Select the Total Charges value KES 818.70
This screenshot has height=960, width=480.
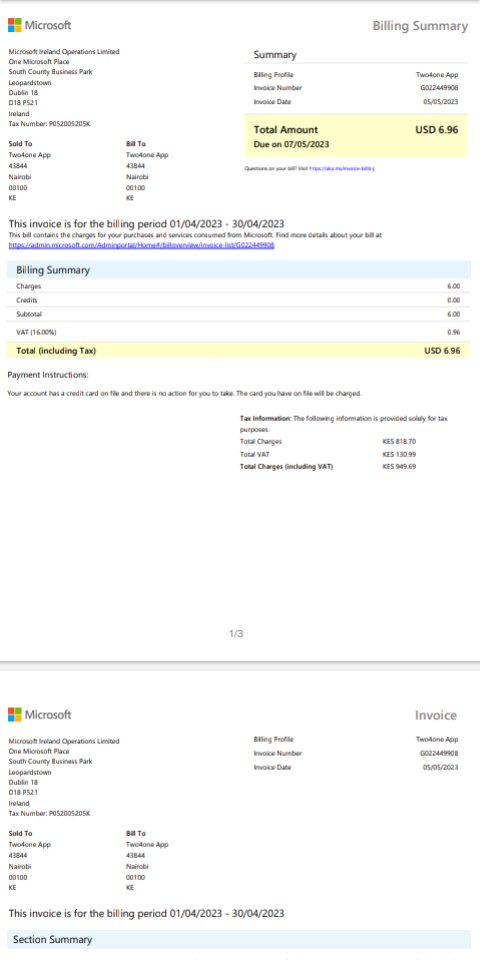[399, 441]
